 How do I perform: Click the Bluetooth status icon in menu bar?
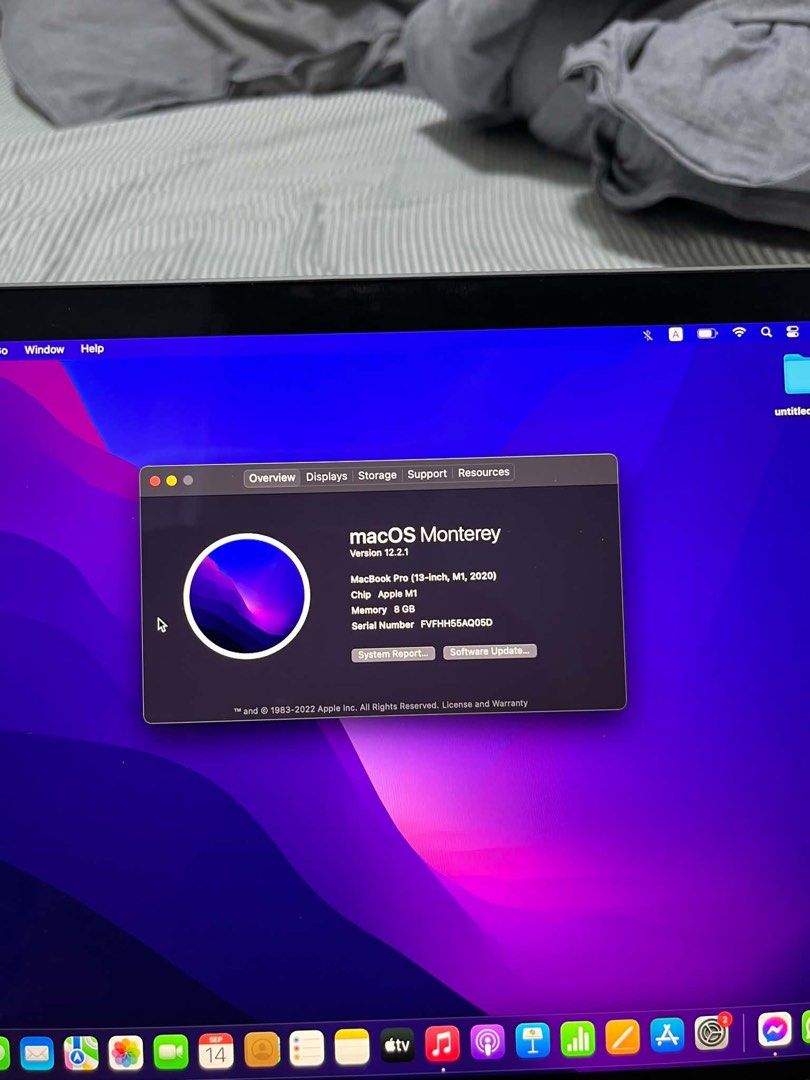[x=647, y=335]
